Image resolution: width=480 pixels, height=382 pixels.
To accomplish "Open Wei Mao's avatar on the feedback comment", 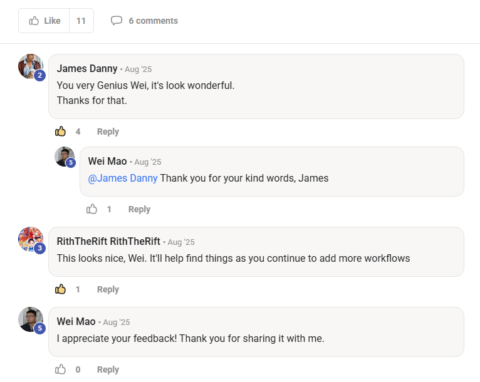I will 31,319.
